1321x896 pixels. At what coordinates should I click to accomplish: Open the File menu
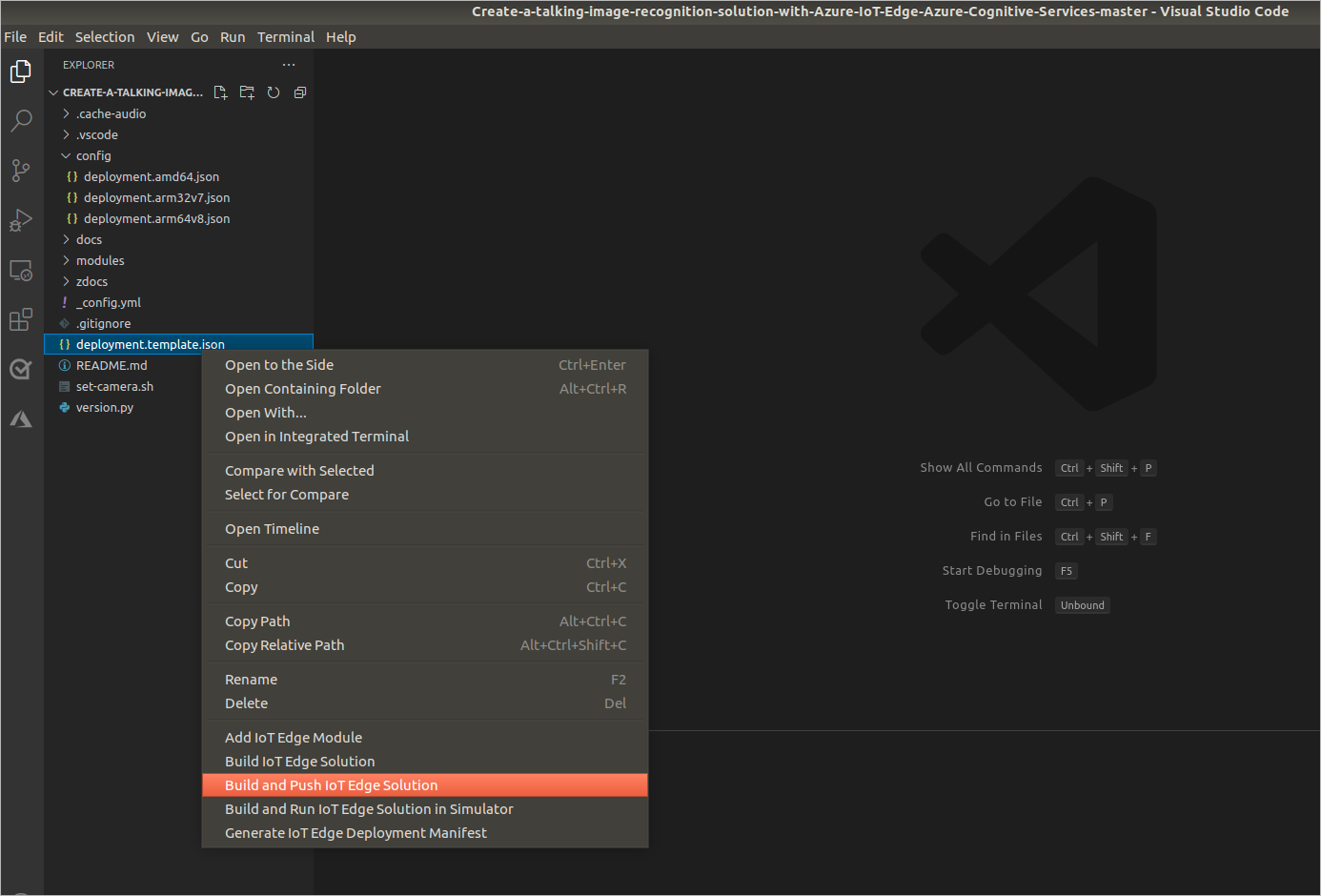[15, 37]
